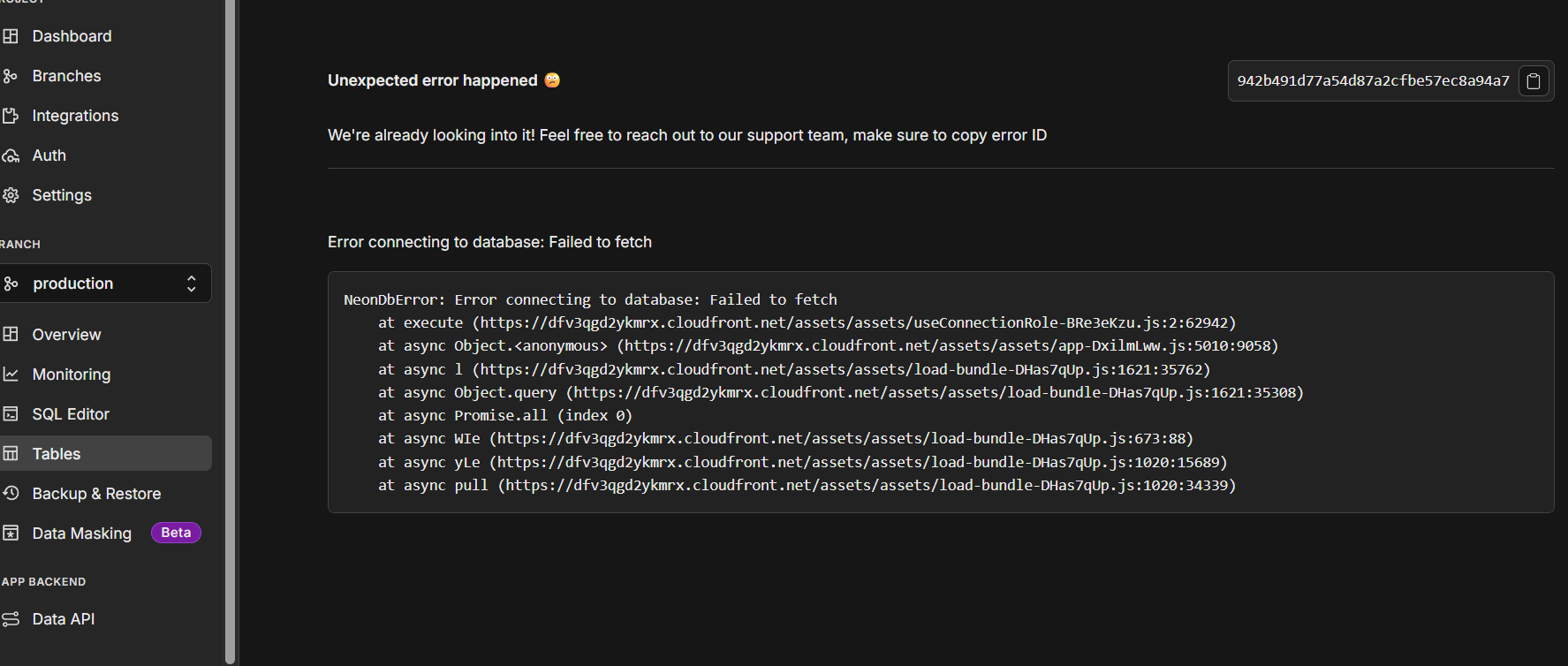Click the Beta badge next to Data Masking

tap(176, 533)
